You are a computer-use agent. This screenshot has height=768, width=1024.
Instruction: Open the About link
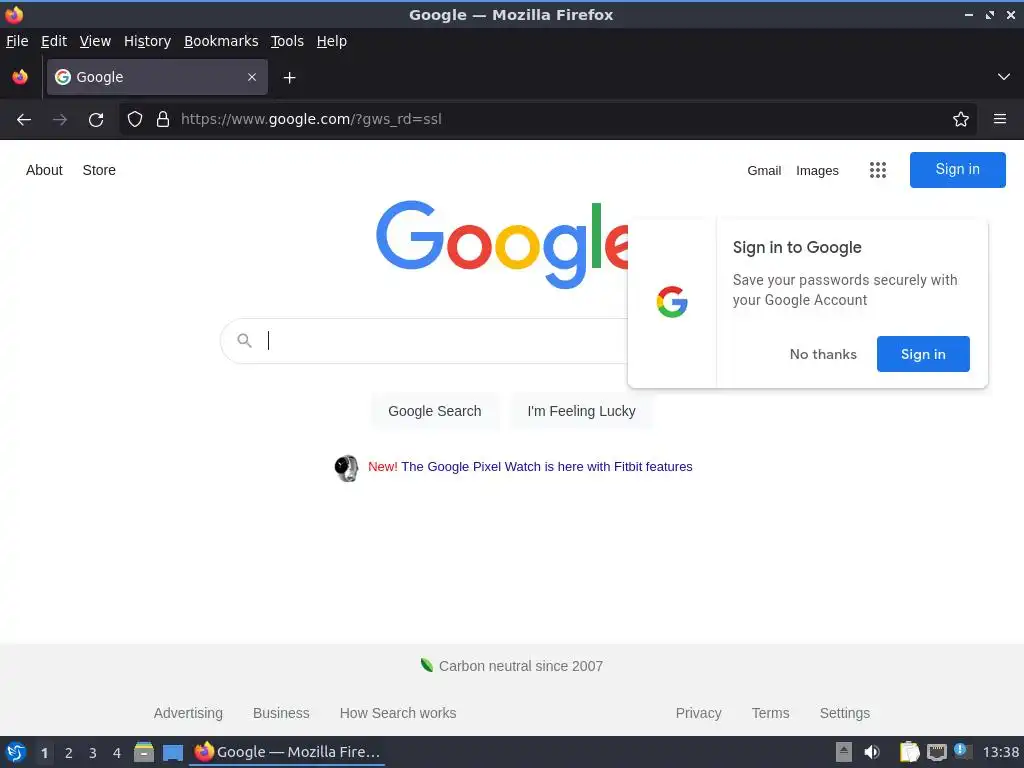click(44, 170)
